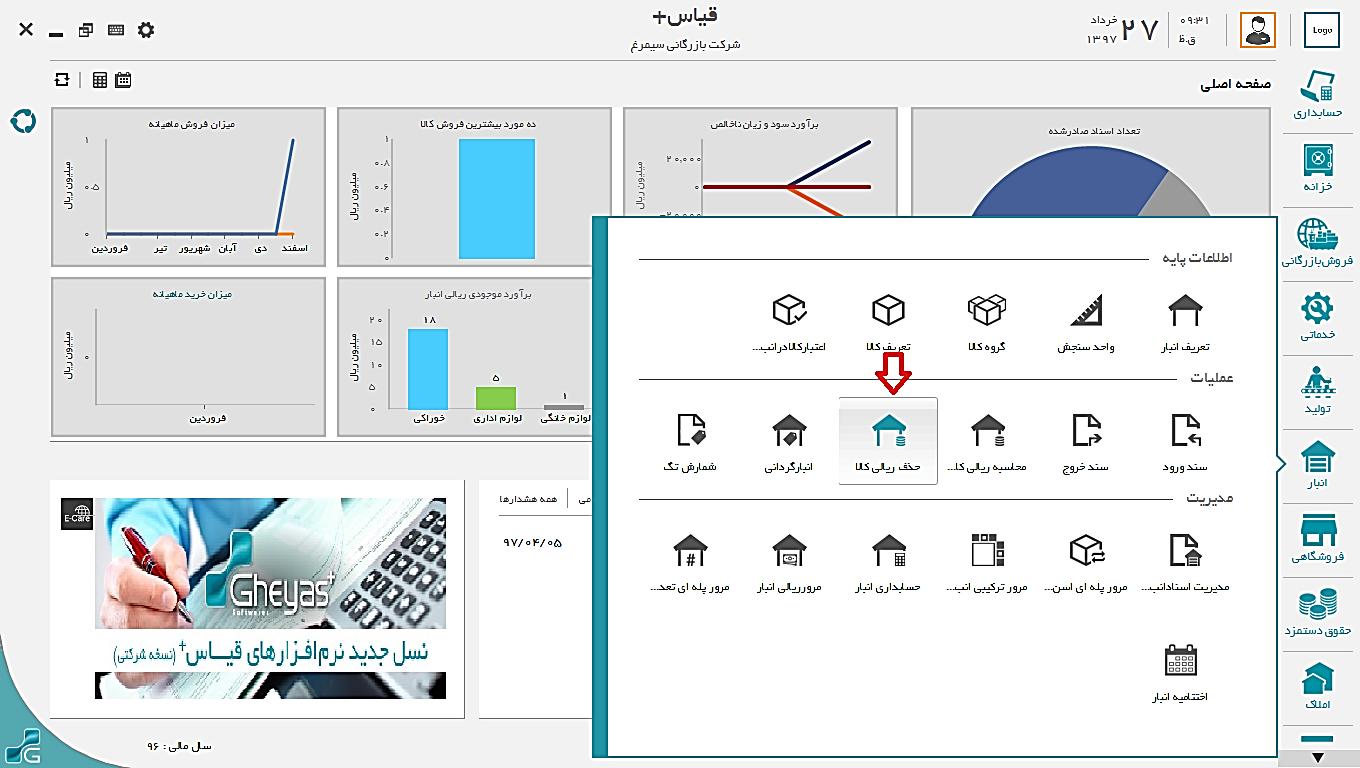The image size is (1360, 768).
Task: Click the user profile avatar
Action: click(x=1258, y=30)
